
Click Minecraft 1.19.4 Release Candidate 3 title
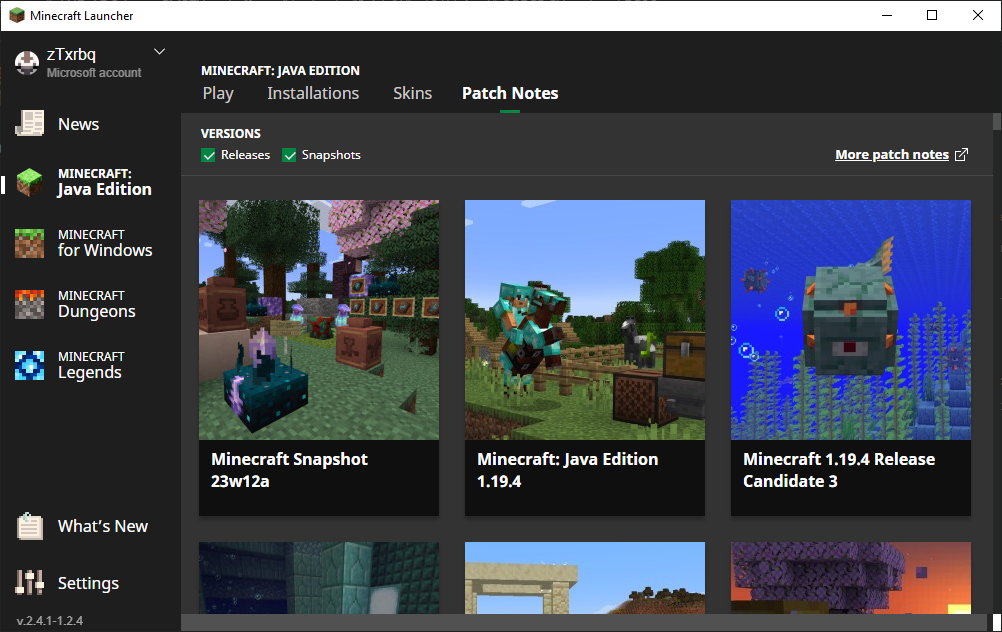839,470
